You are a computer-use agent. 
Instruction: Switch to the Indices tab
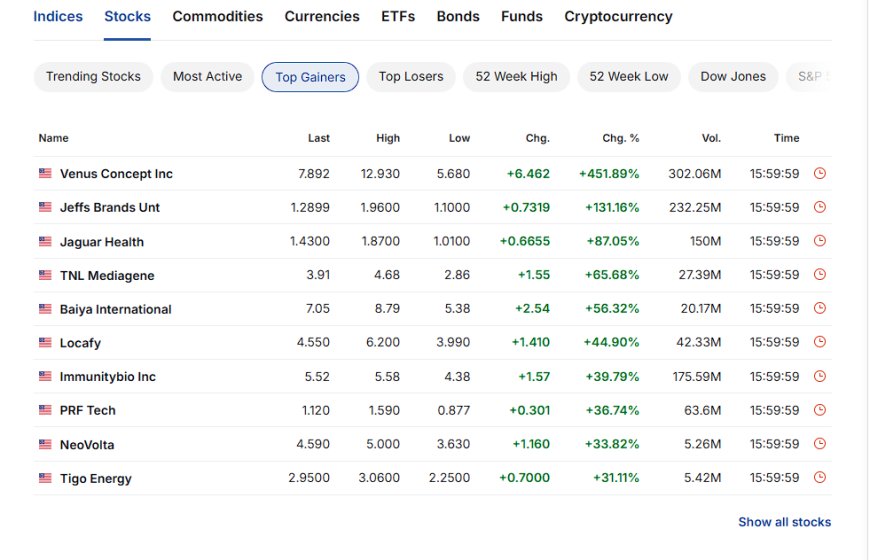(58, 17)
